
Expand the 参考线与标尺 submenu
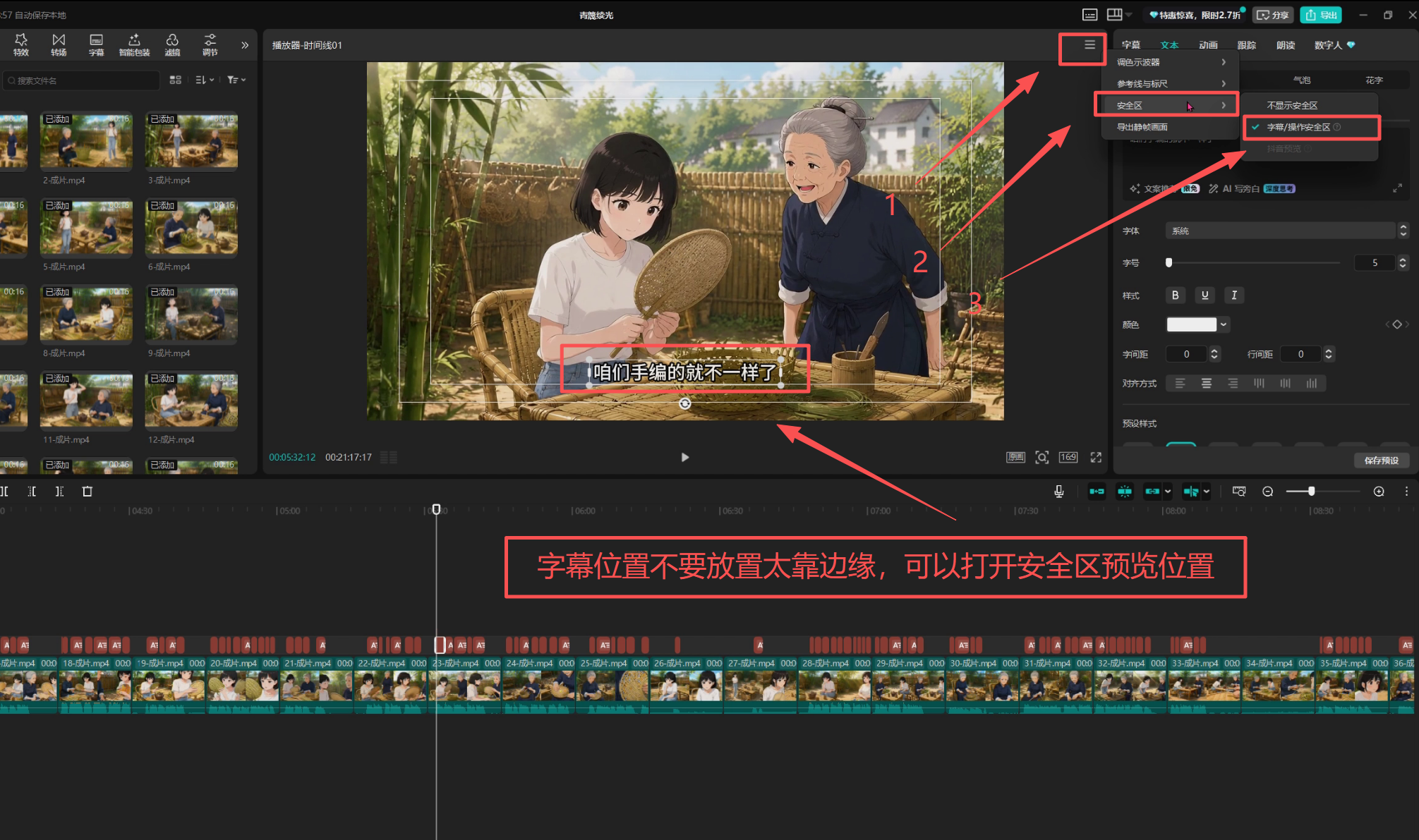[x=1171, y=84]
